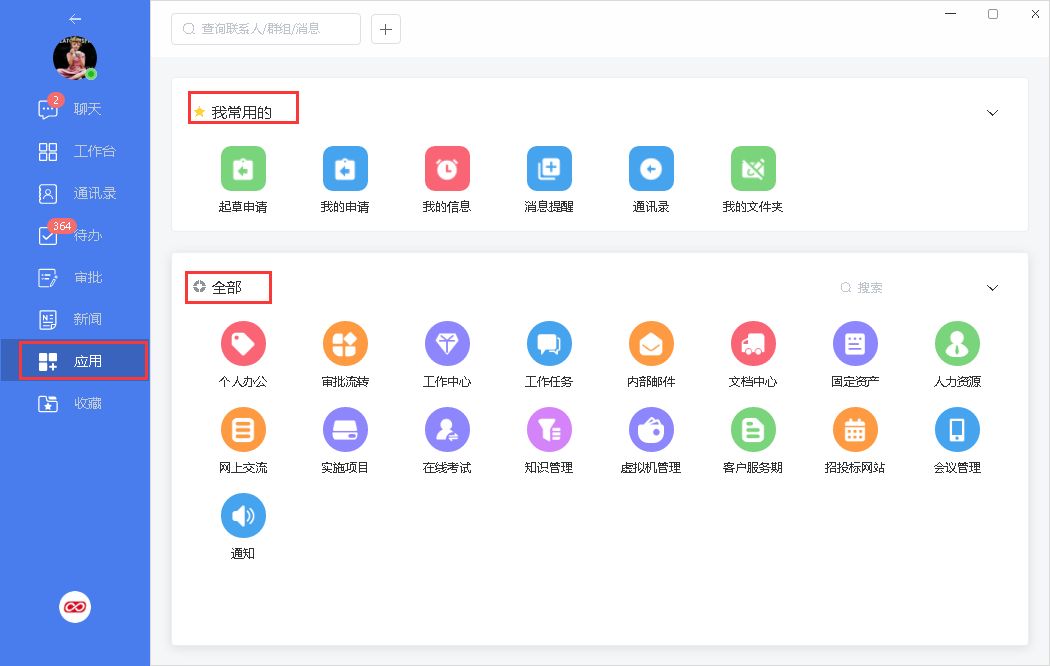Click the back arrow above avatar
The width and height of the screenshot is (1050, 666).
pos(75,19)
